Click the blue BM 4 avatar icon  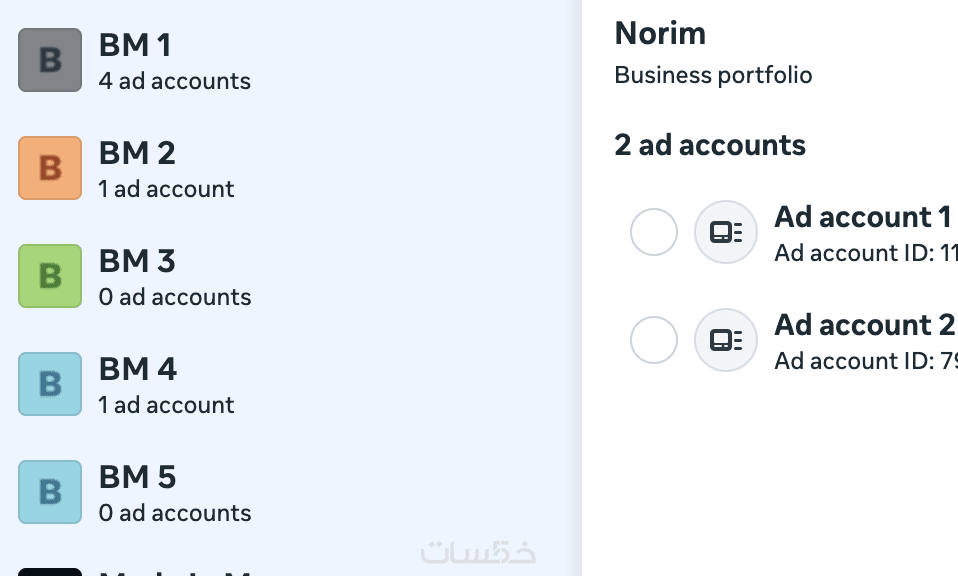click(x=50, y=384)
